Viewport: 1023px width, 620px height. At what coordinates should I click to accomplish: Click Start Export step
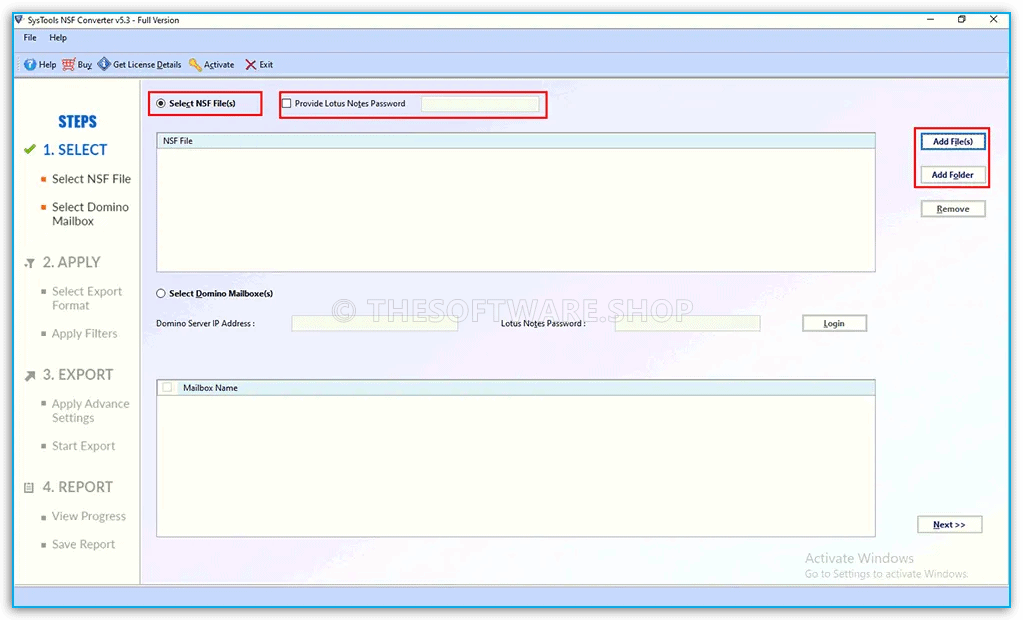pyautogui.click(x=84, y=446)
